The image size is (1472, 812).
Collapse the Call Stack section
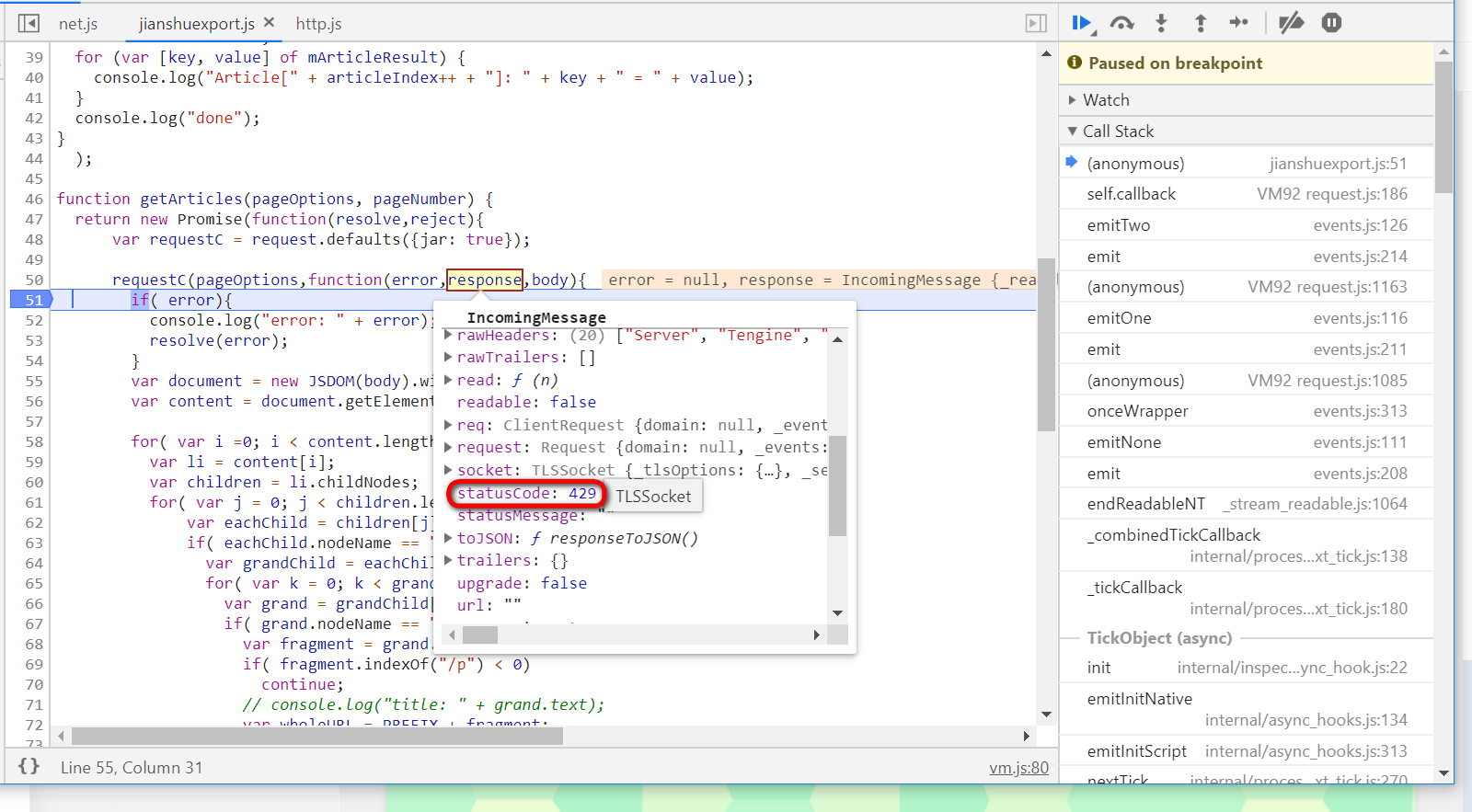(1247, 131)
